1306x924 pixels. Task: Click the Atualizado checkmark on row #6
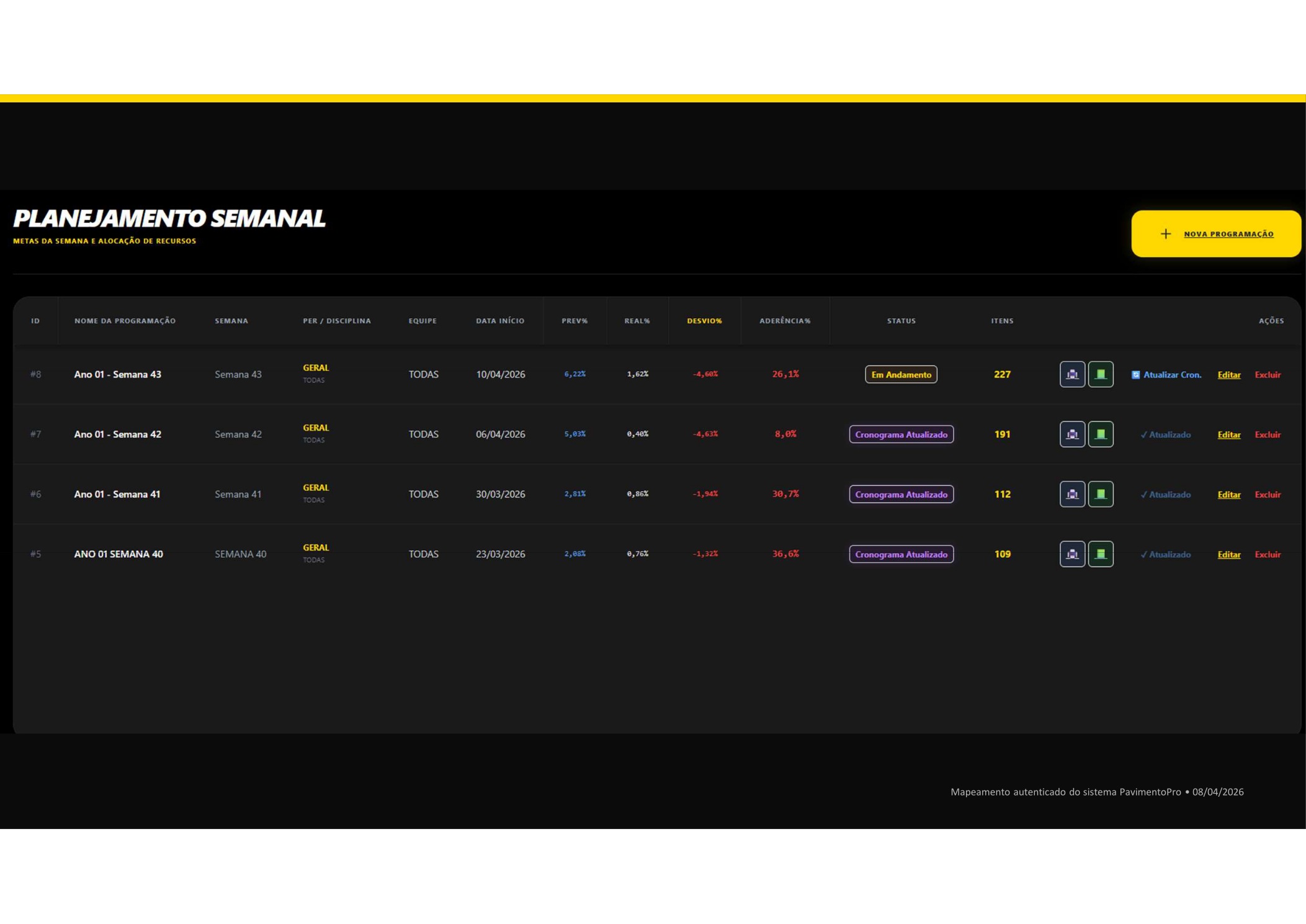tap(1165, 495)
